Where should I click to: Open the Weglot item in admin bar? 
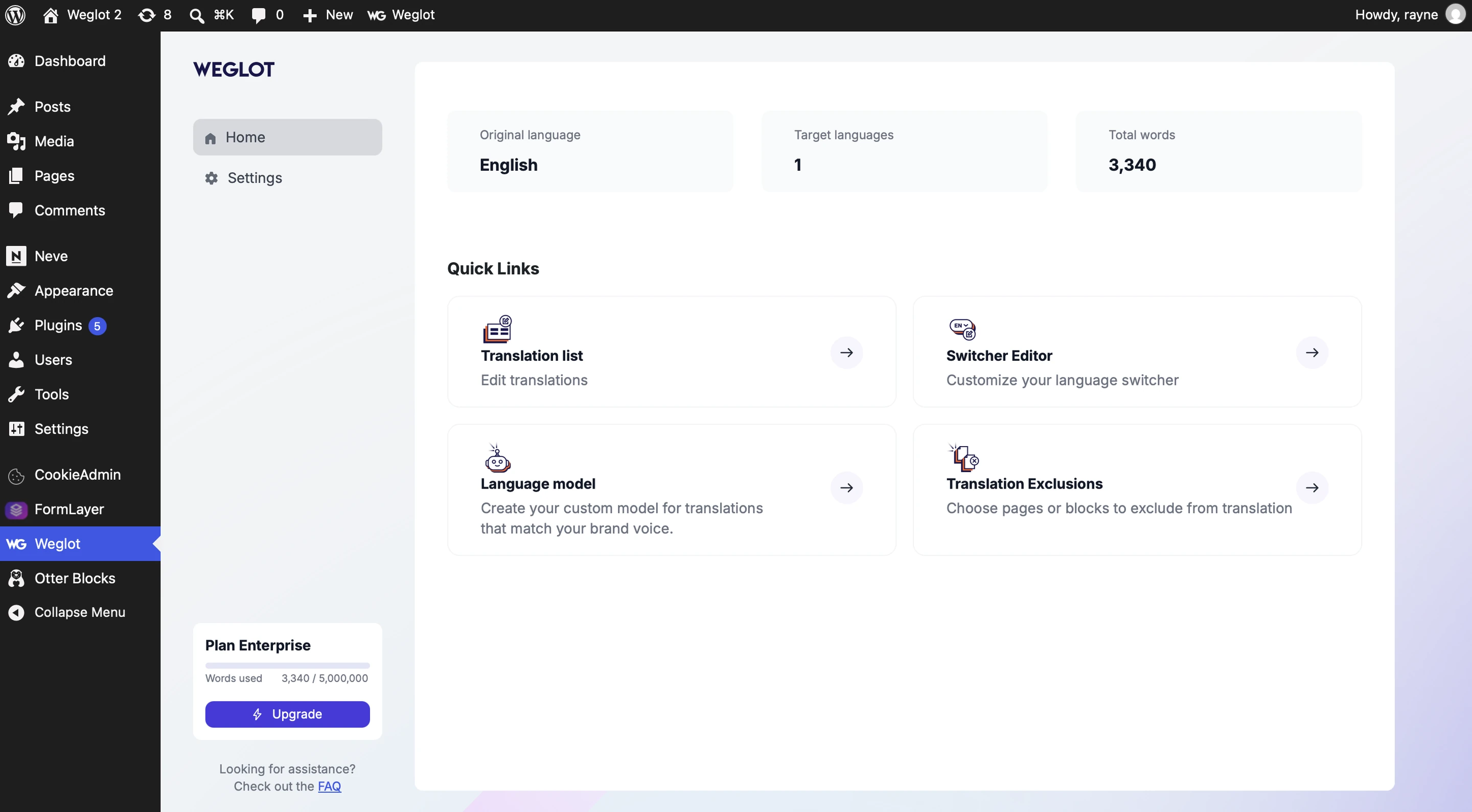click(401, 15)
